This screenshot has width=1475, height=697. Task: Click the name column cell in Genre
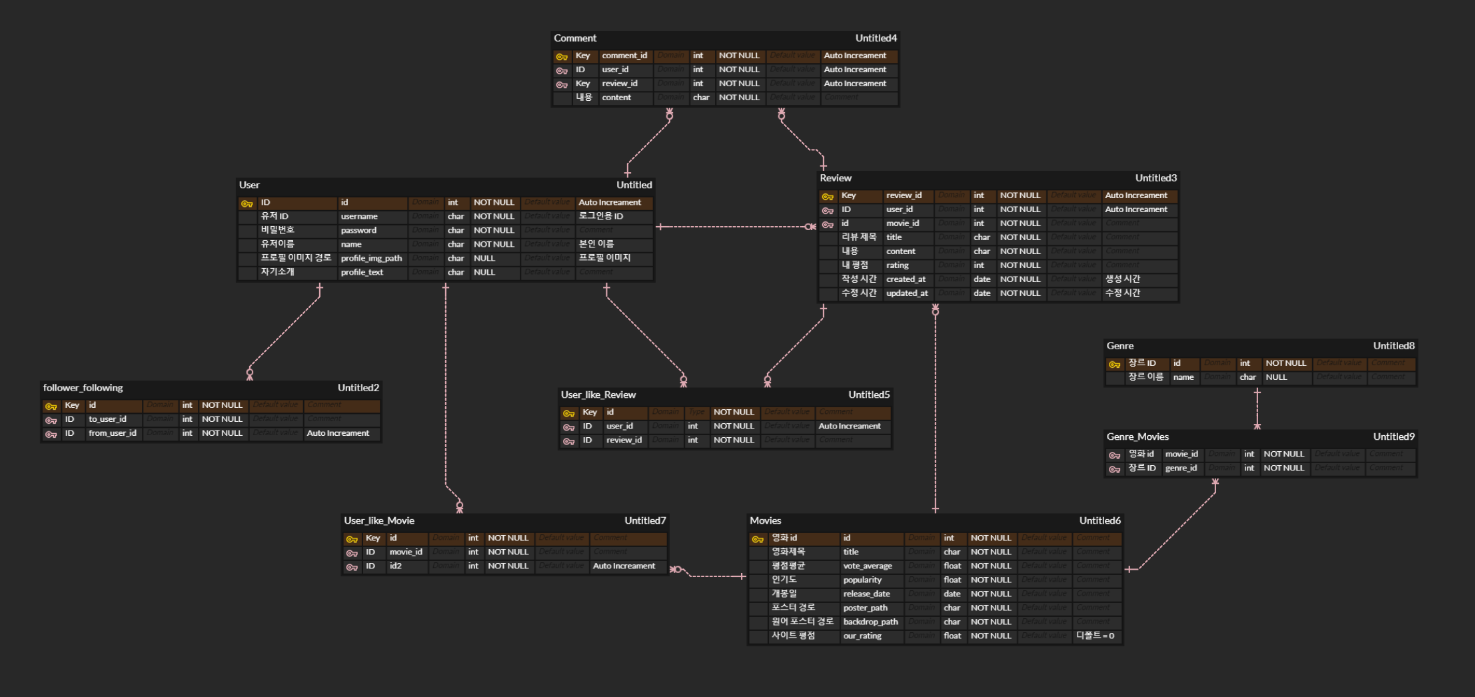point(1185,378)
